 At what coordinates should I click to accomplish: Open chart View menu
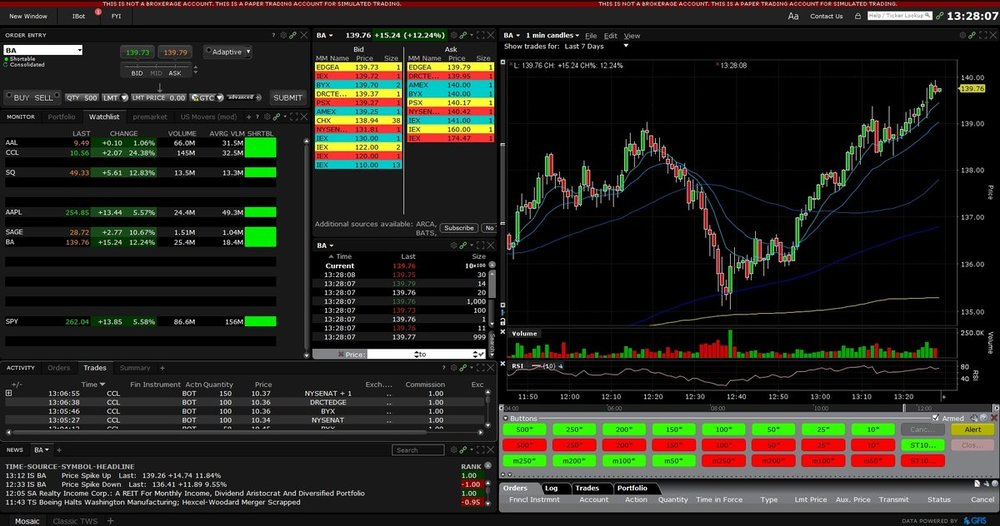631,36
